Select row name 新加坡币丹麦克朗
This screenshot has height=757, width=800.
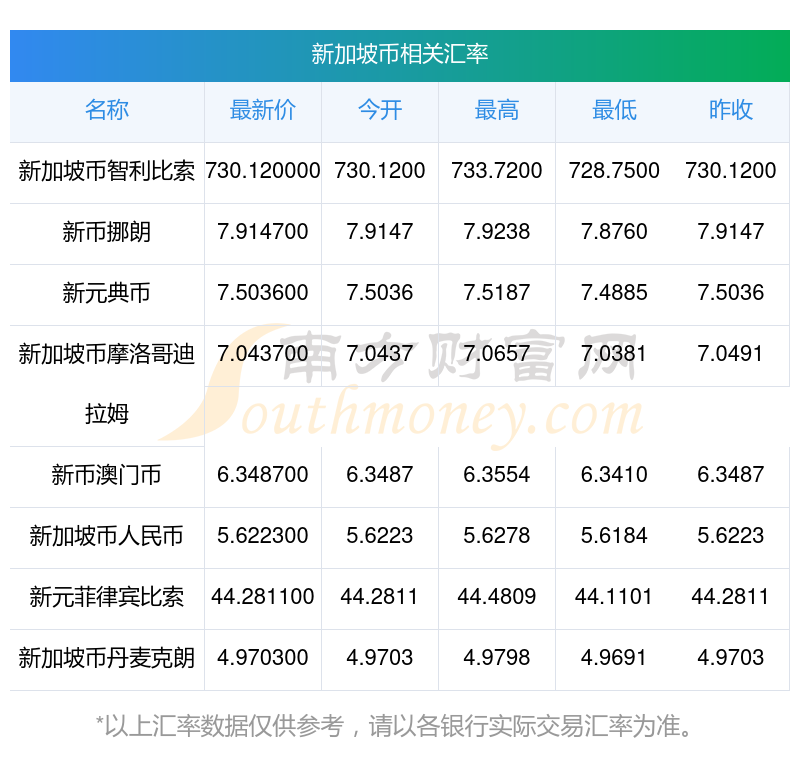pyautogui.click(x=107, y=658)
